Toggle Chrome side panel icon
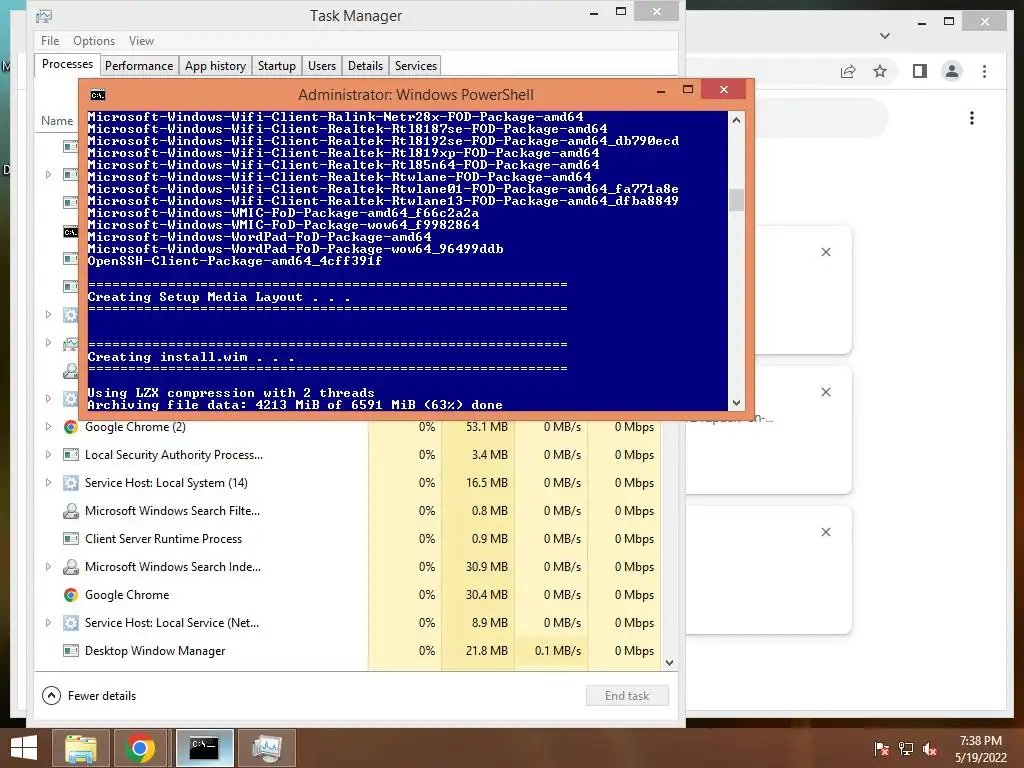 coord(920,71)
